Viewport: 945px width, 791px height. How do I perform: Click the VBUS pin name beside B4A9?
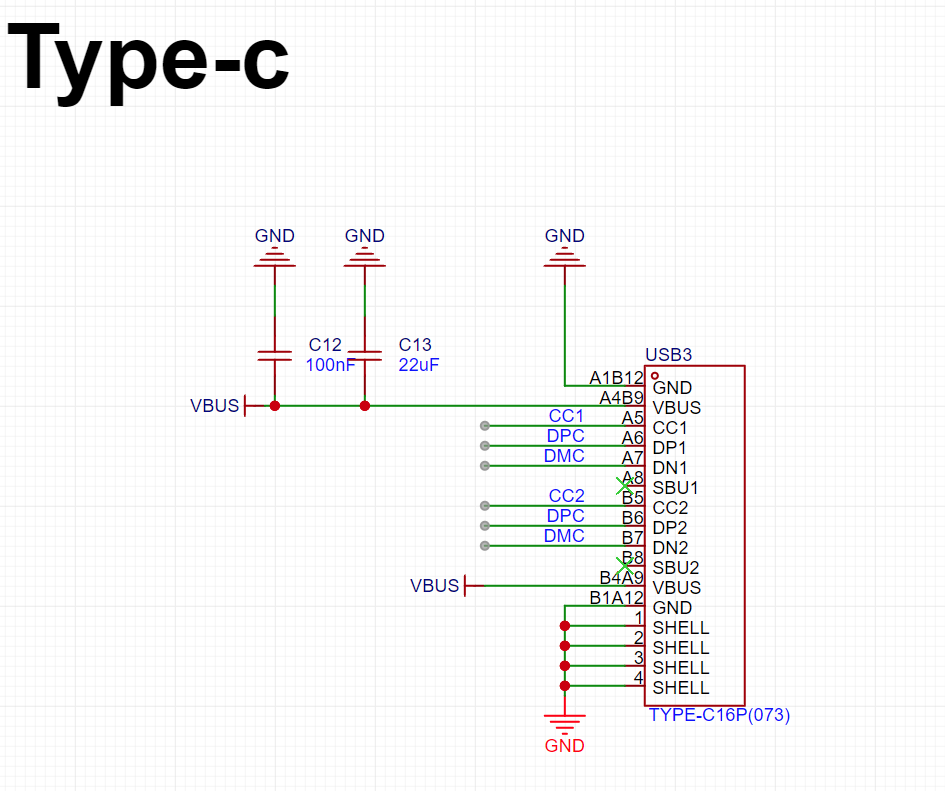click(x=677, y=588)
